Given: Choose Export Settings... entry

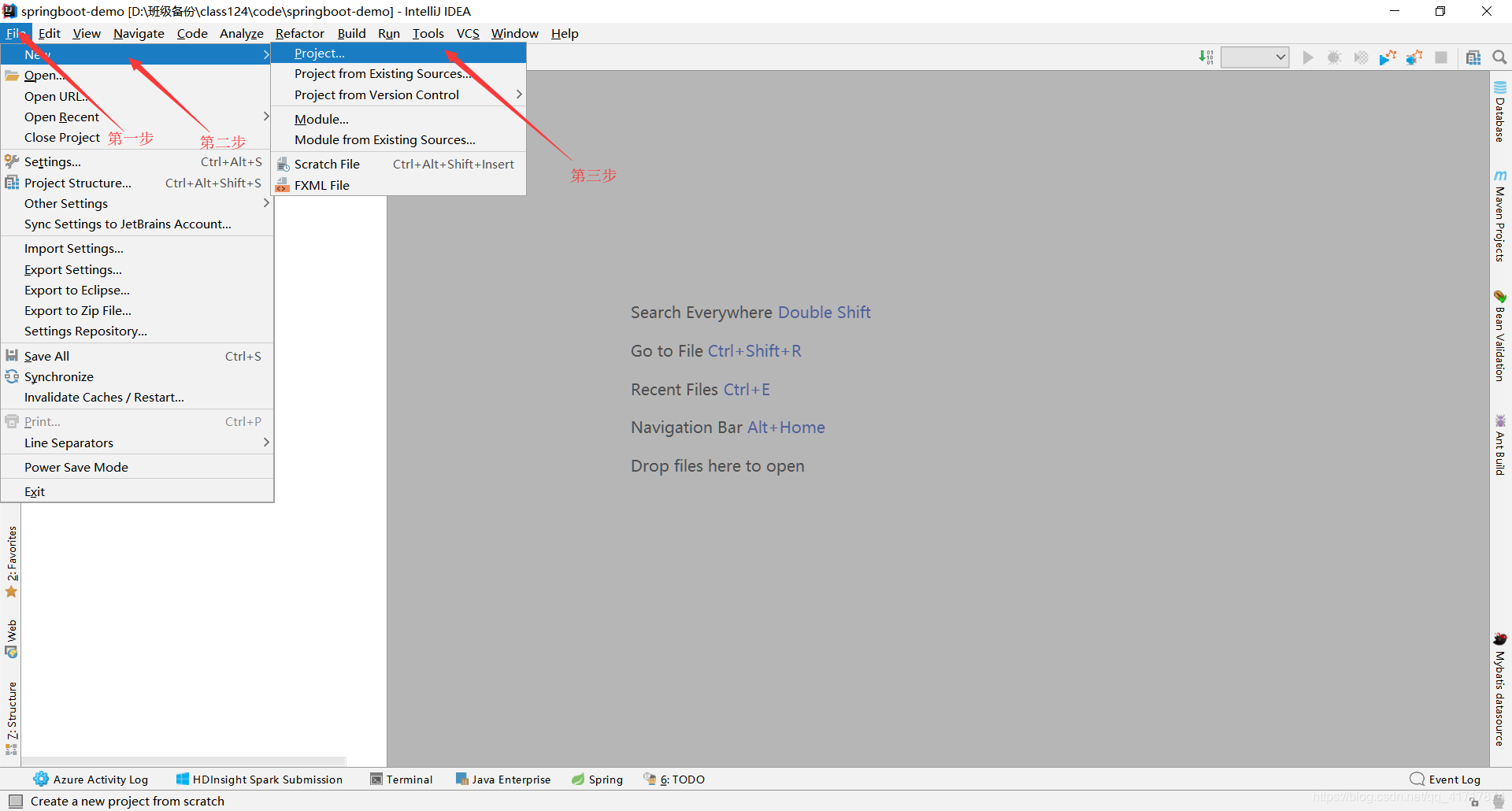Looking at the screenshot, I should point(136,269).
